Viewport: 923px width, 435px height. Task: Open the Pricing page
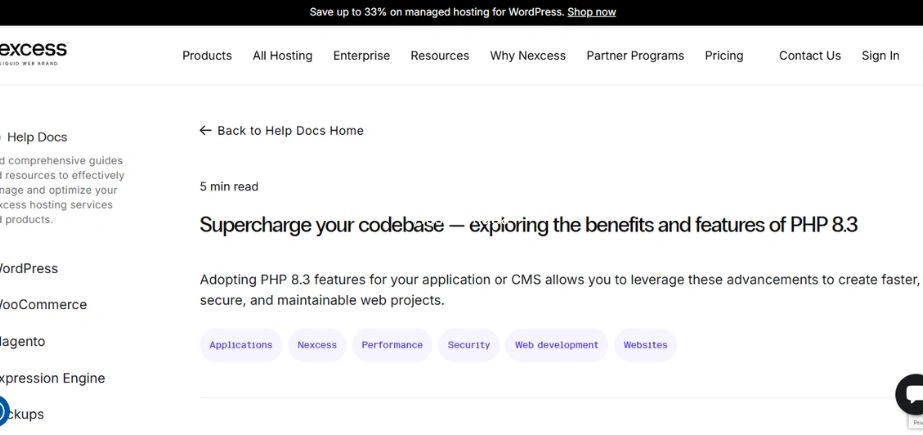pos(724,56)
